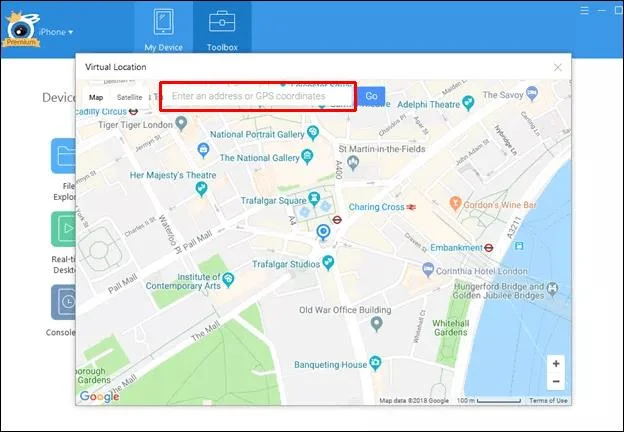Click the Old War Office Building pin
This screenshot has height=432, width=624.
click(x=376, y=324)
